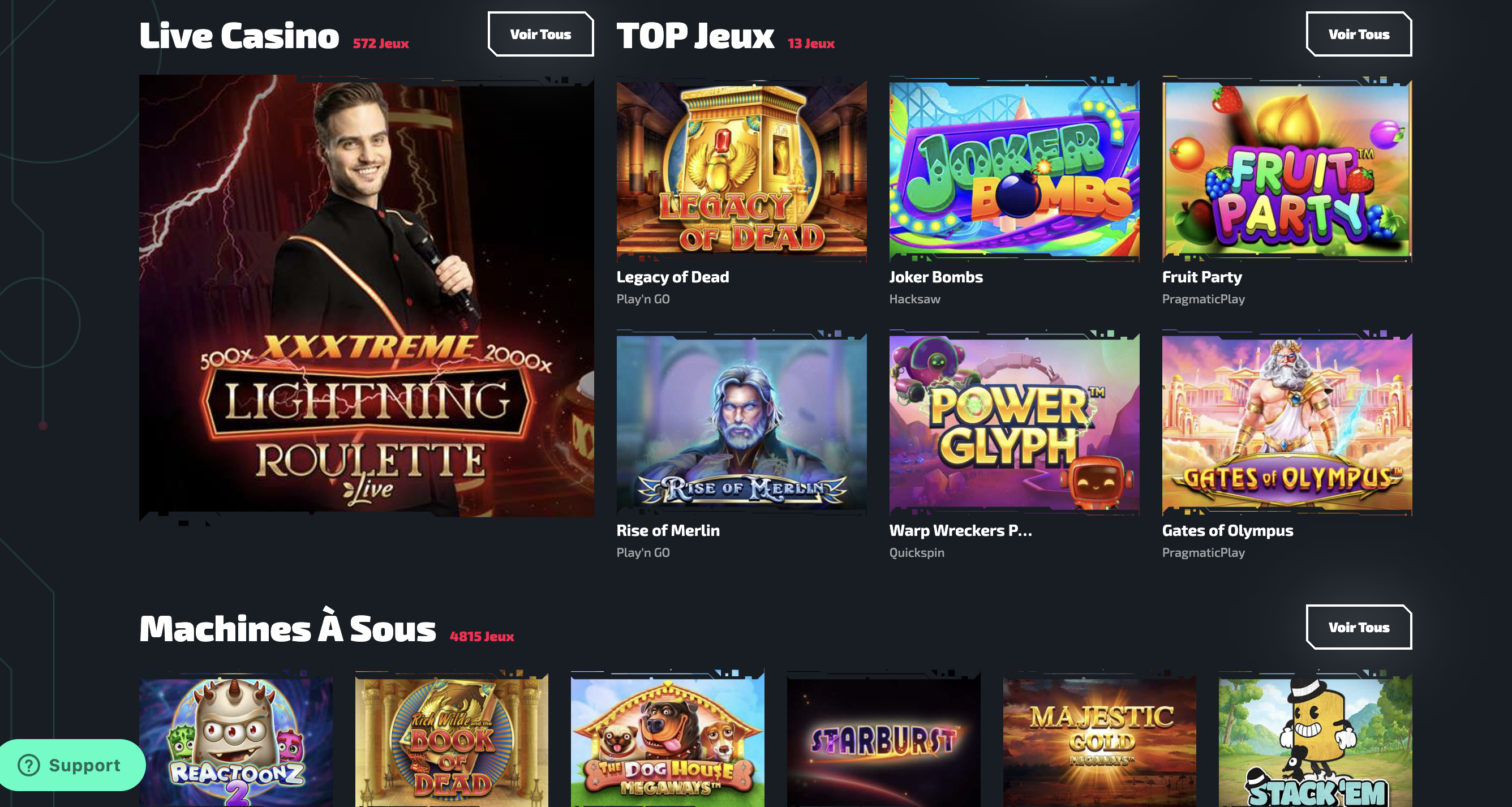Click the Legacy of Dead title text
1512x807 pixels.
(x=673, y=277)
